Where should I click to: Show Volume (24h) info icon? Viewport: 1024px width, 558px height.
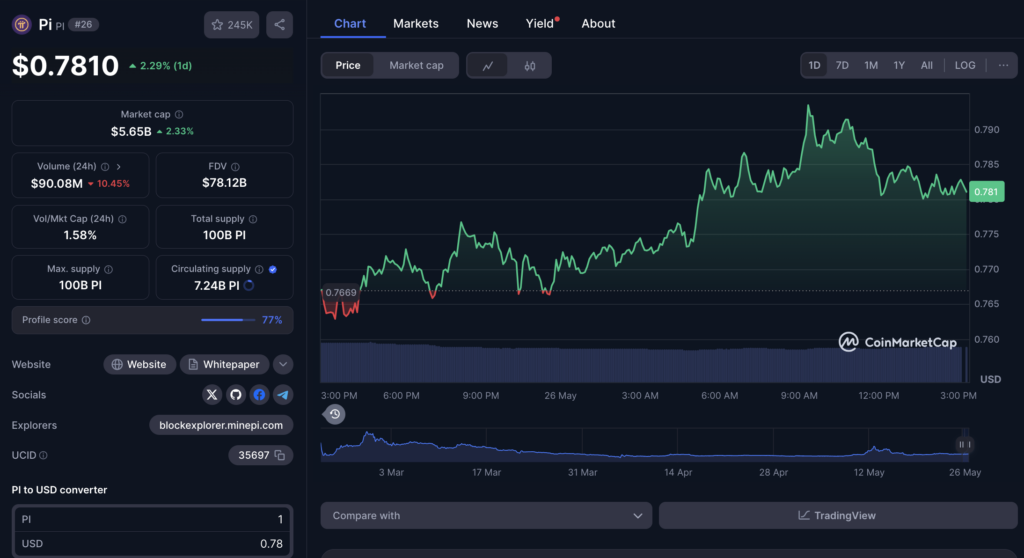point(104,167)
